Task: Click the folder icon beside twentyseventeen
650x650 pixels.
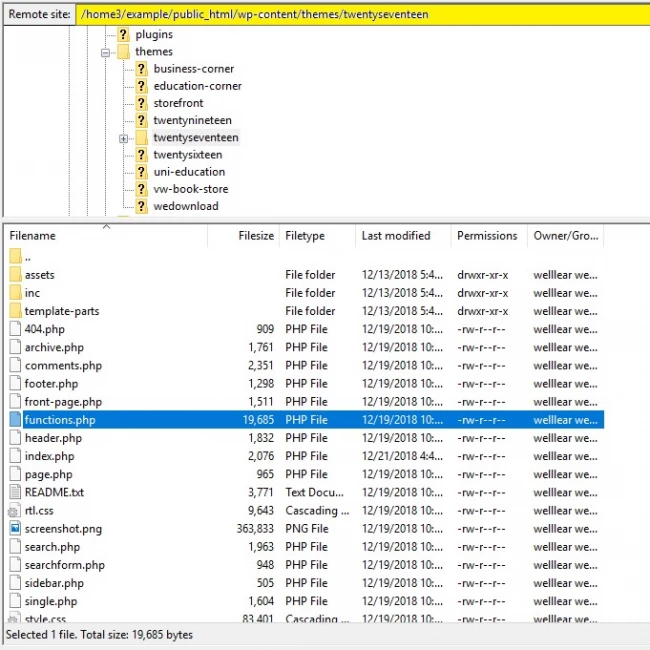Action: pyautogui.click(x=141, y=137)
